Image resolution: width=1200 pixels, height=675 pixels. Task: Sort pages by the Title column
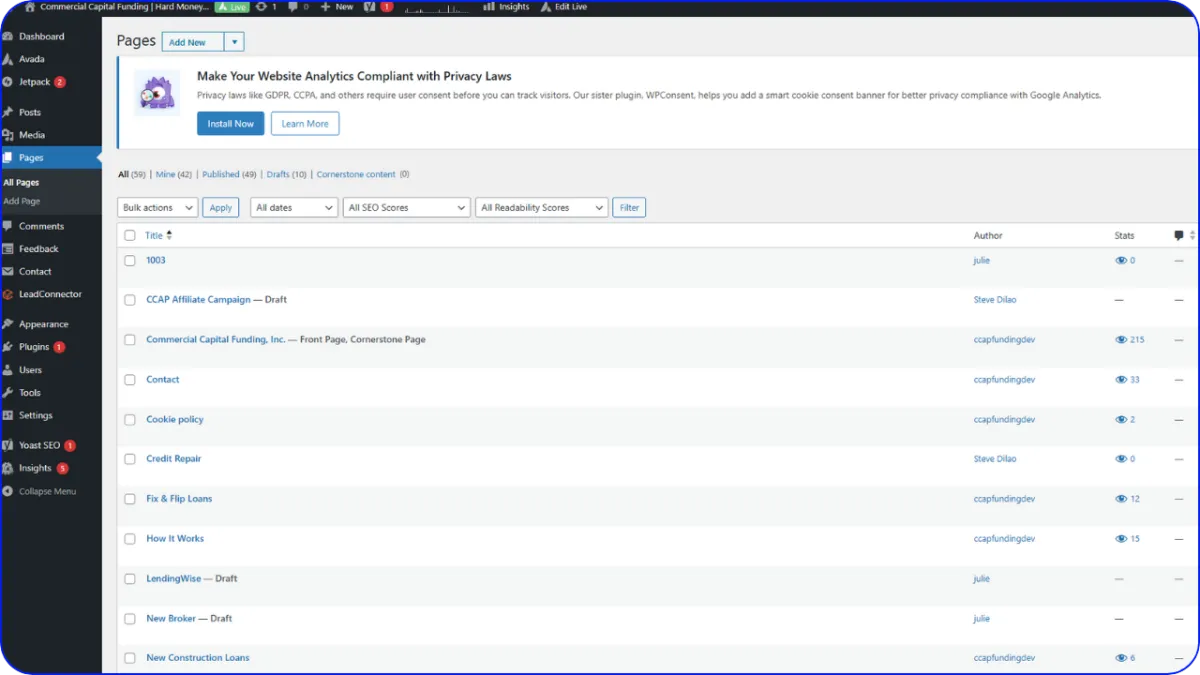(x=158, y=236)
